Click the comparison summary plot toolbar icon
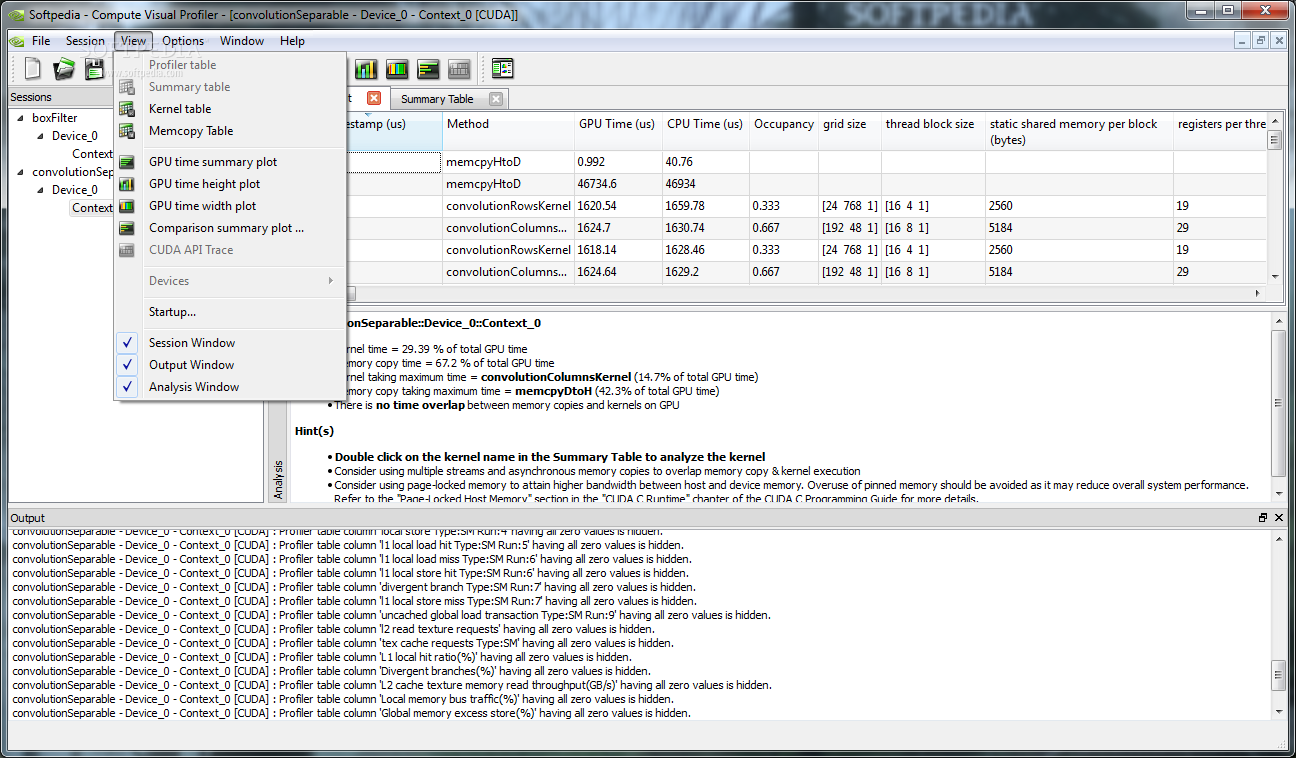The height and width of the screenshot is (758, 1296). (428, 69)
